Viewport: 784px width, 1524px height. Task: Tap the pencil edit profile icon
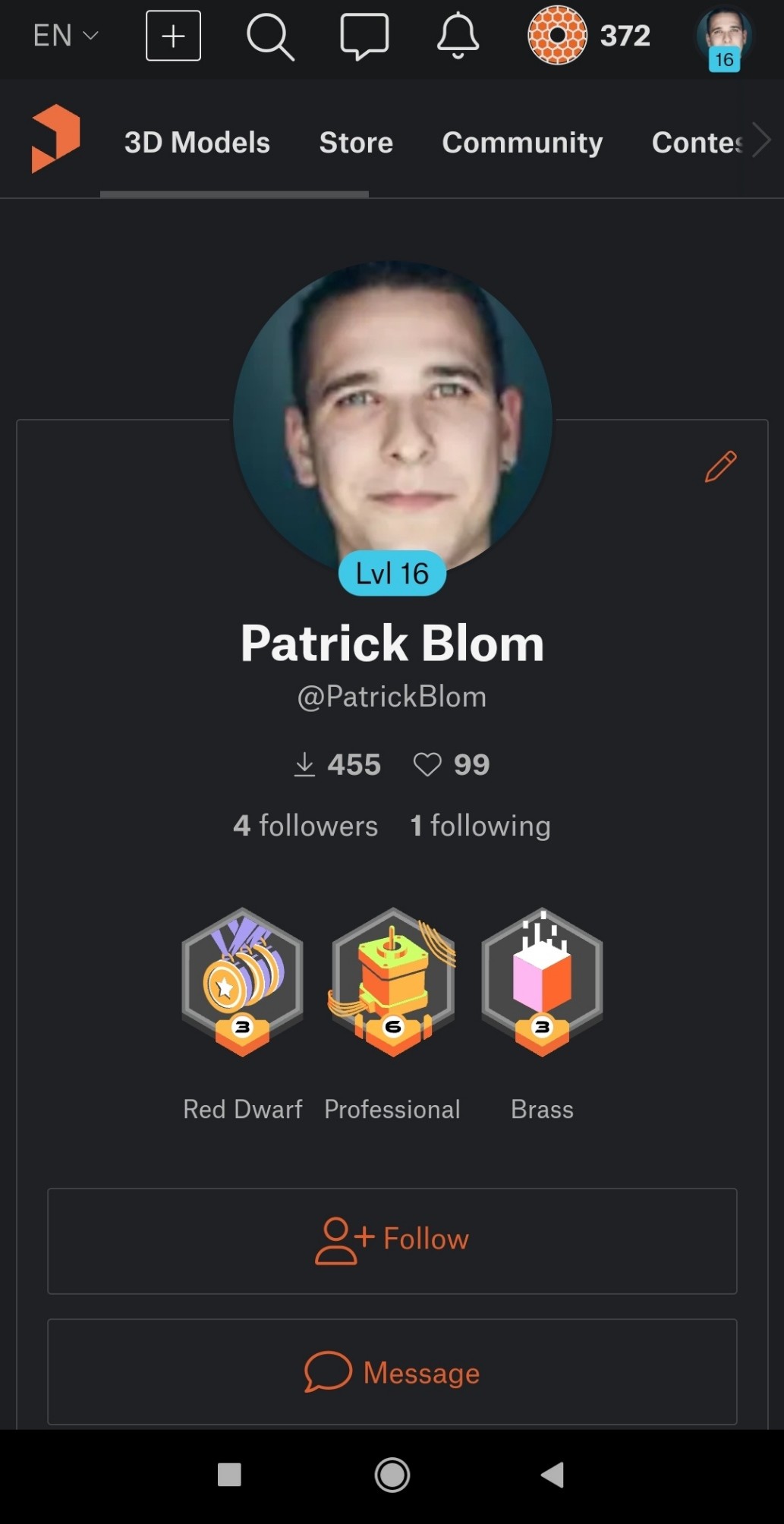pos(720,466)
